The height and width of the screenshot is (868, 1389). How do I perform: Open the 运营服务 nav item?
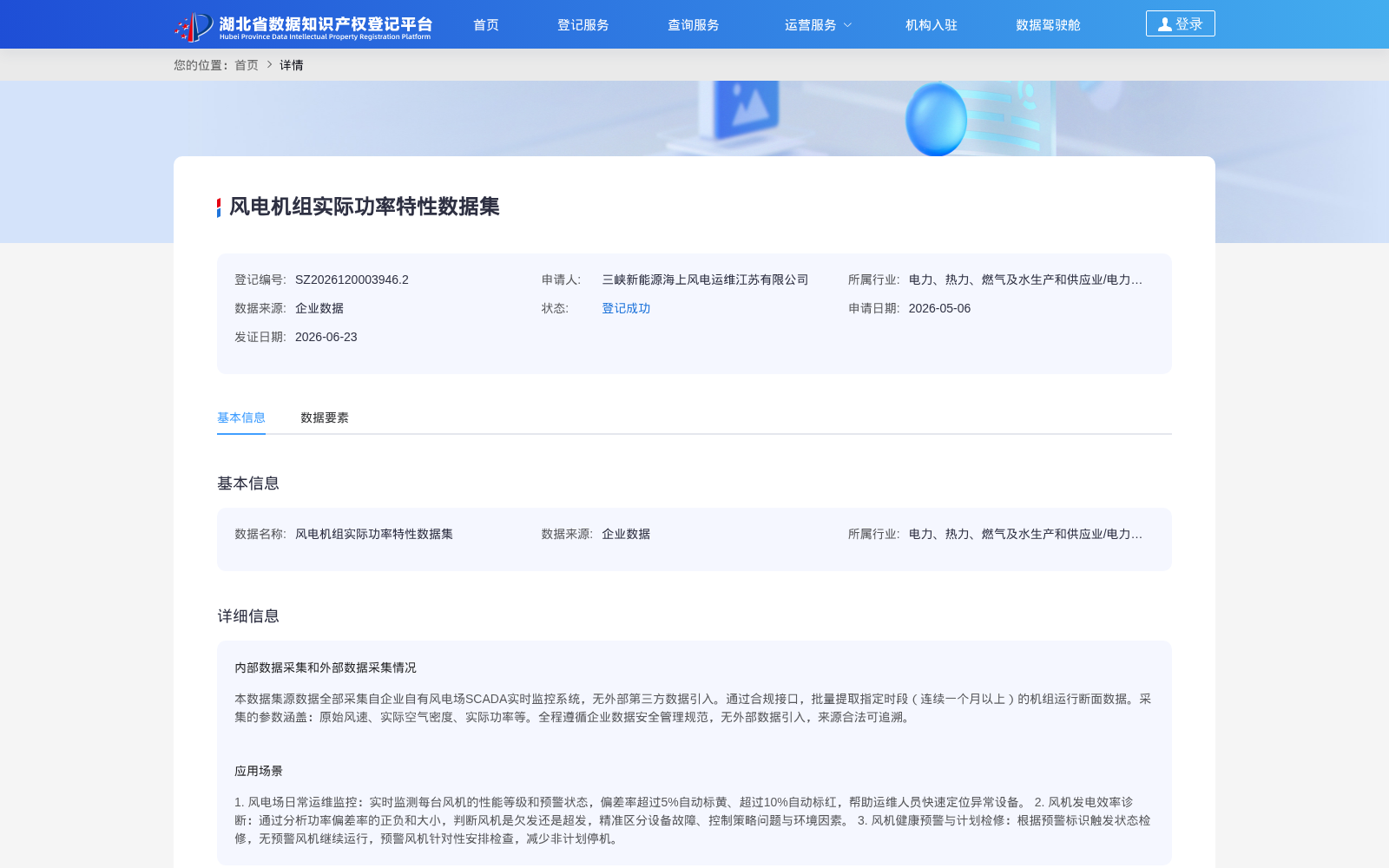coord(811,25)
